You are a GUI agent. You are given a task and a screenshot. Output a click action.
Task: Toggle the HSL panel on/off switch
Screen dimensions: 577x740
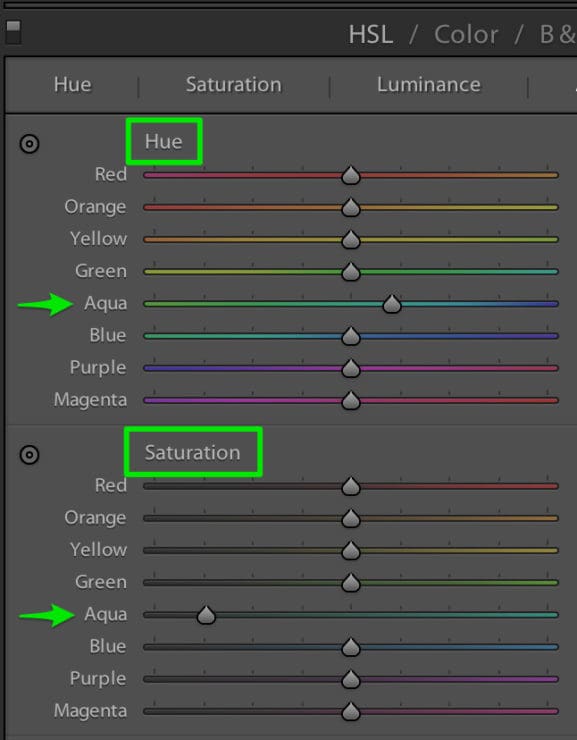tap(13, 33)
